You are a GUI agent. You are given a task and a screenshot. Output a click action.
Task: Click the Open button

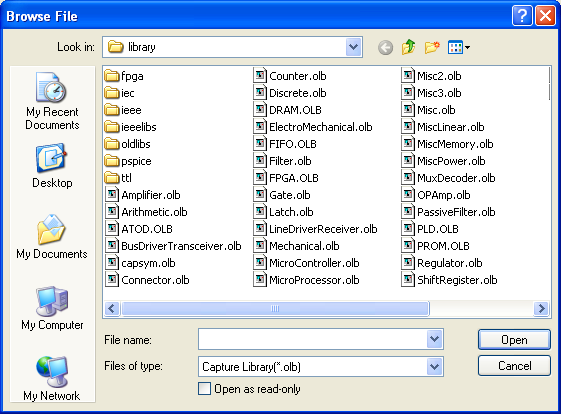click(514, 340)
